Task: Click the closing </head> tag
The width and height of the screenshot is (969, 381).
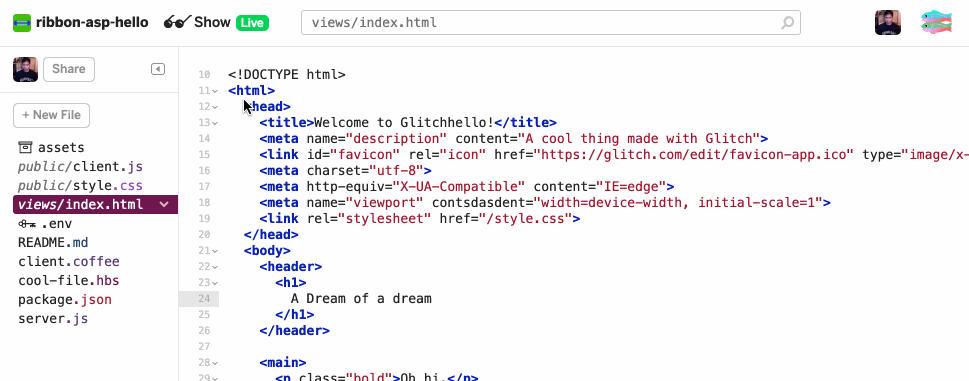Action: click(271, 235)
